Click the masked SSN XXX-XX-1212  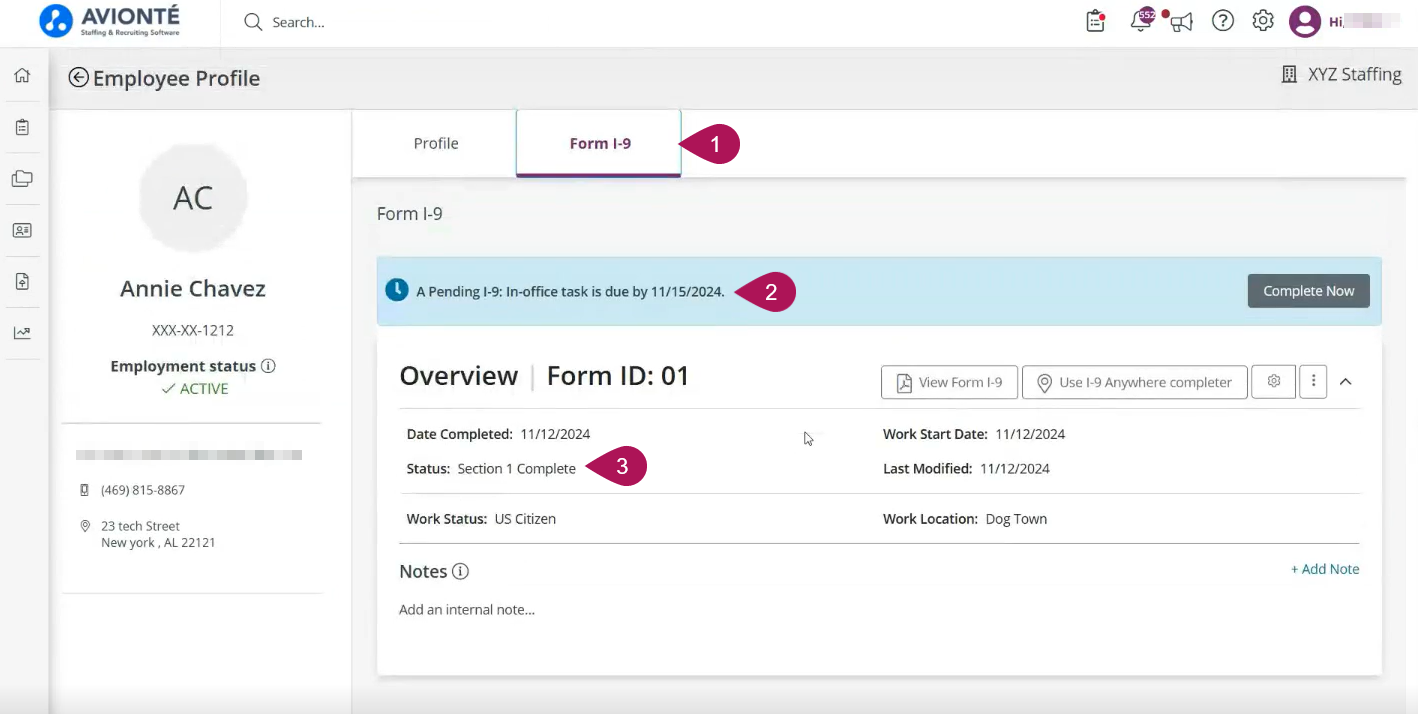coord(193,330)
